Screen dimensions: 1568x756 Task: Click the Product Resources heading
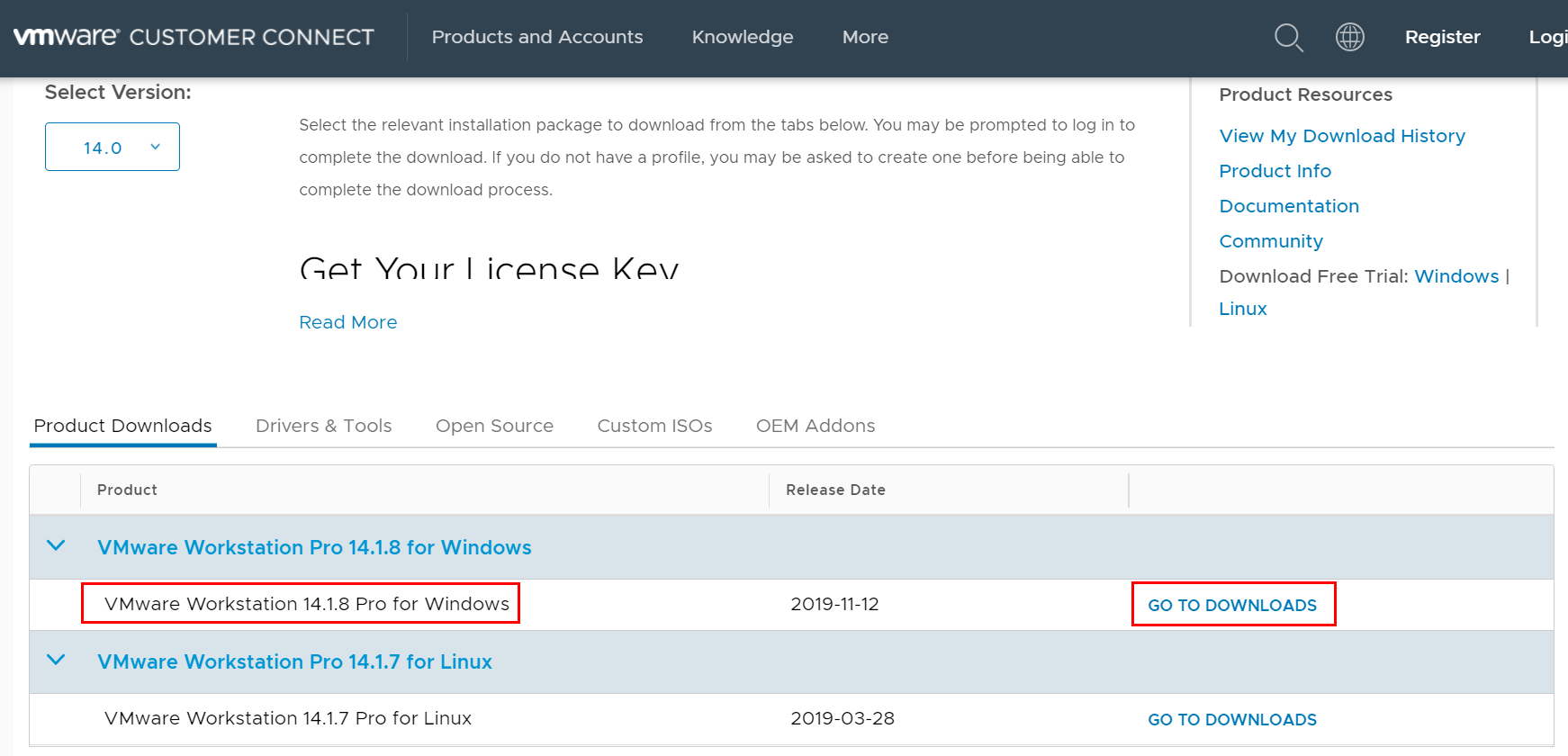(1305, 94)
